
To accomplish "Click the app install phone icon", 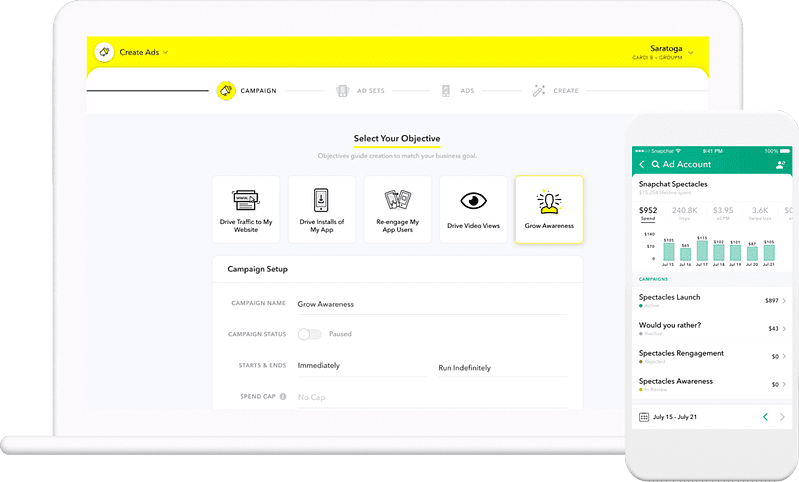I will coord(321,200).
